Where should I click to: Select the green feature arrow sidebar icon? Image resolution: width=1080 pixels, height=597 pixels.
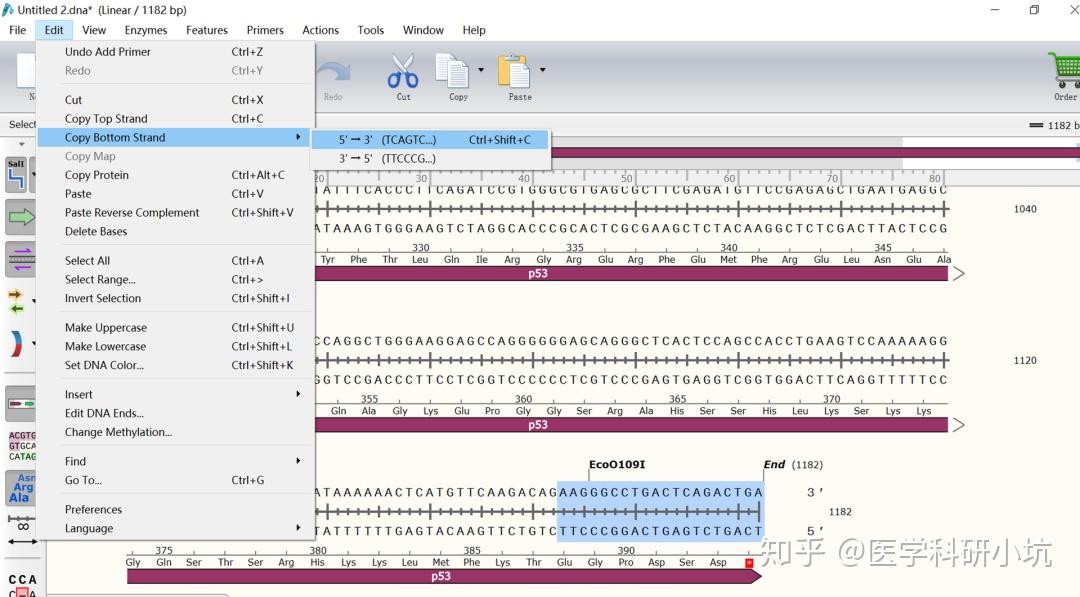click(20, 216)
